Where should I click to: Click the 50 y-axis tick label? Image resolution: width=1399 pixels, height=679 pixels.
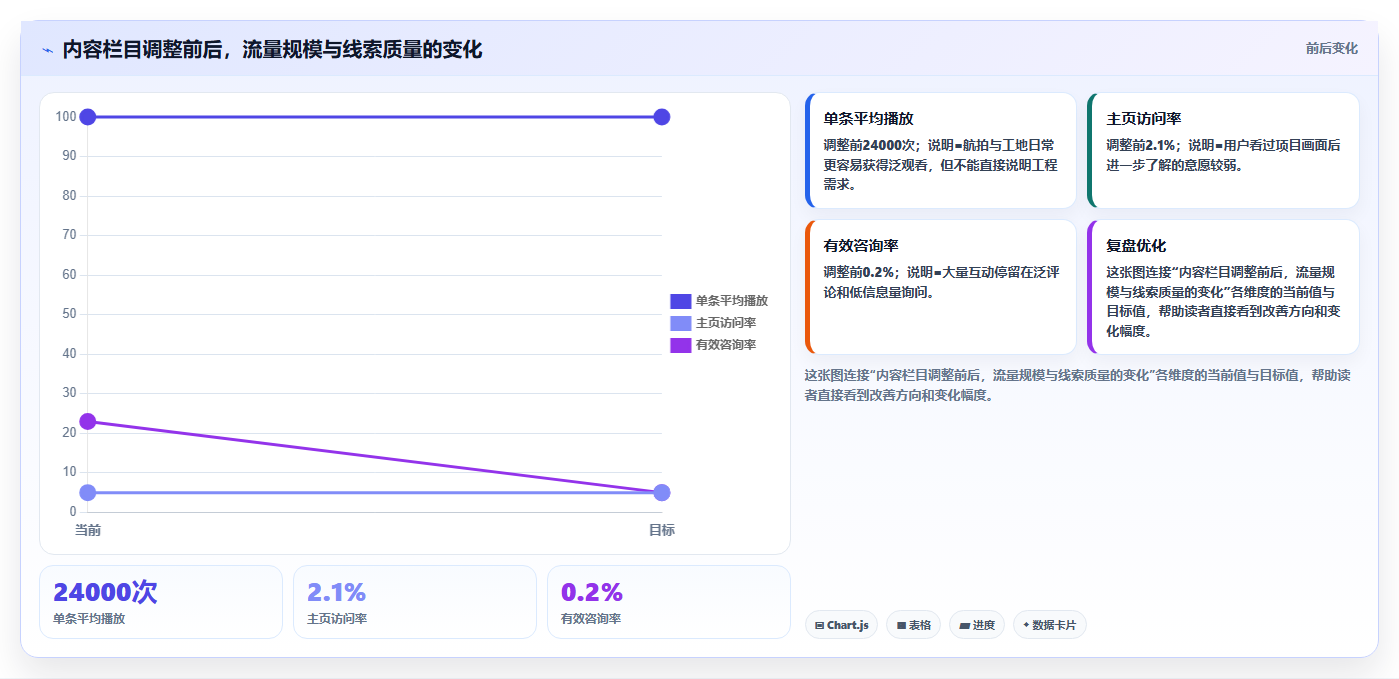click(x=69, y=314)
